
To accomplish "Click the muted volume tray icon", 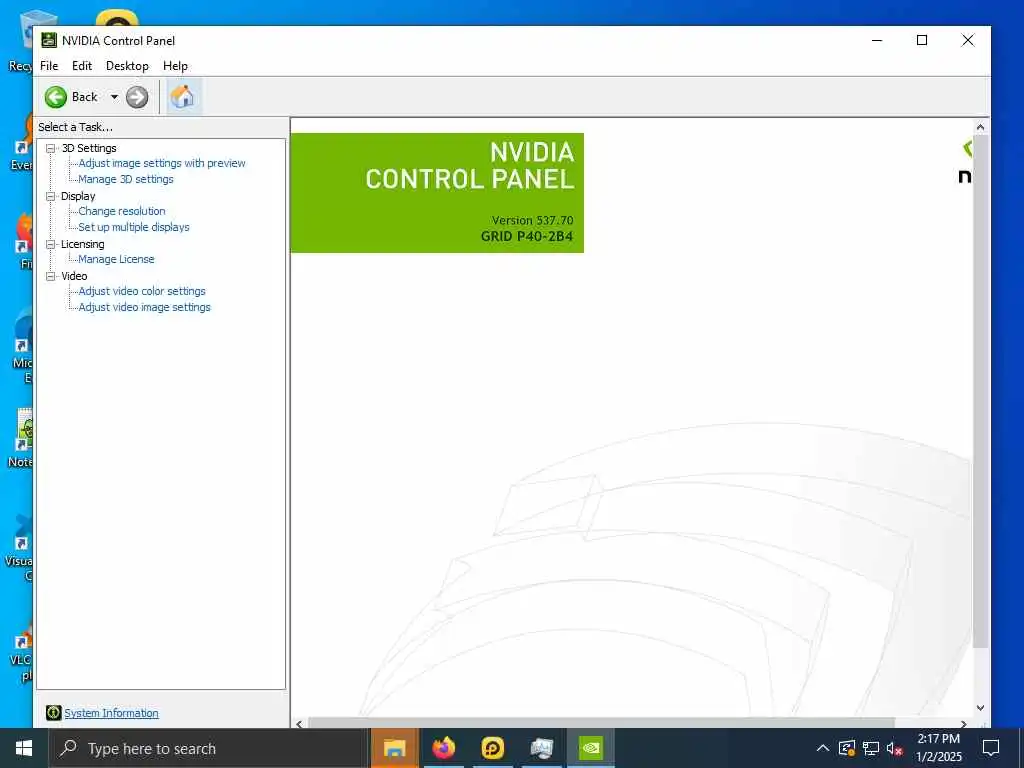I will pos(895,749).
